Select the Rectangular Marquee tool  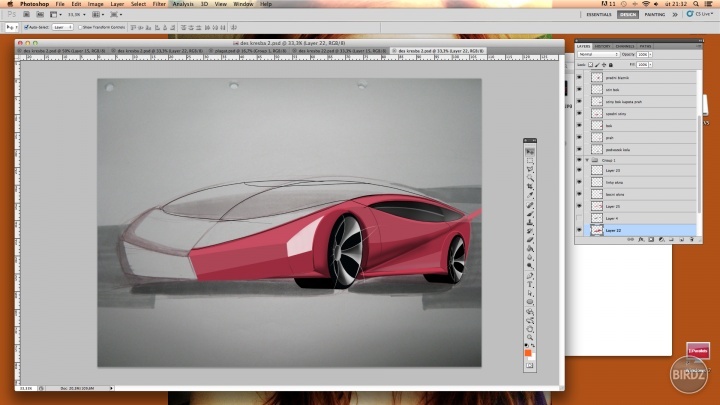(530, 161)
